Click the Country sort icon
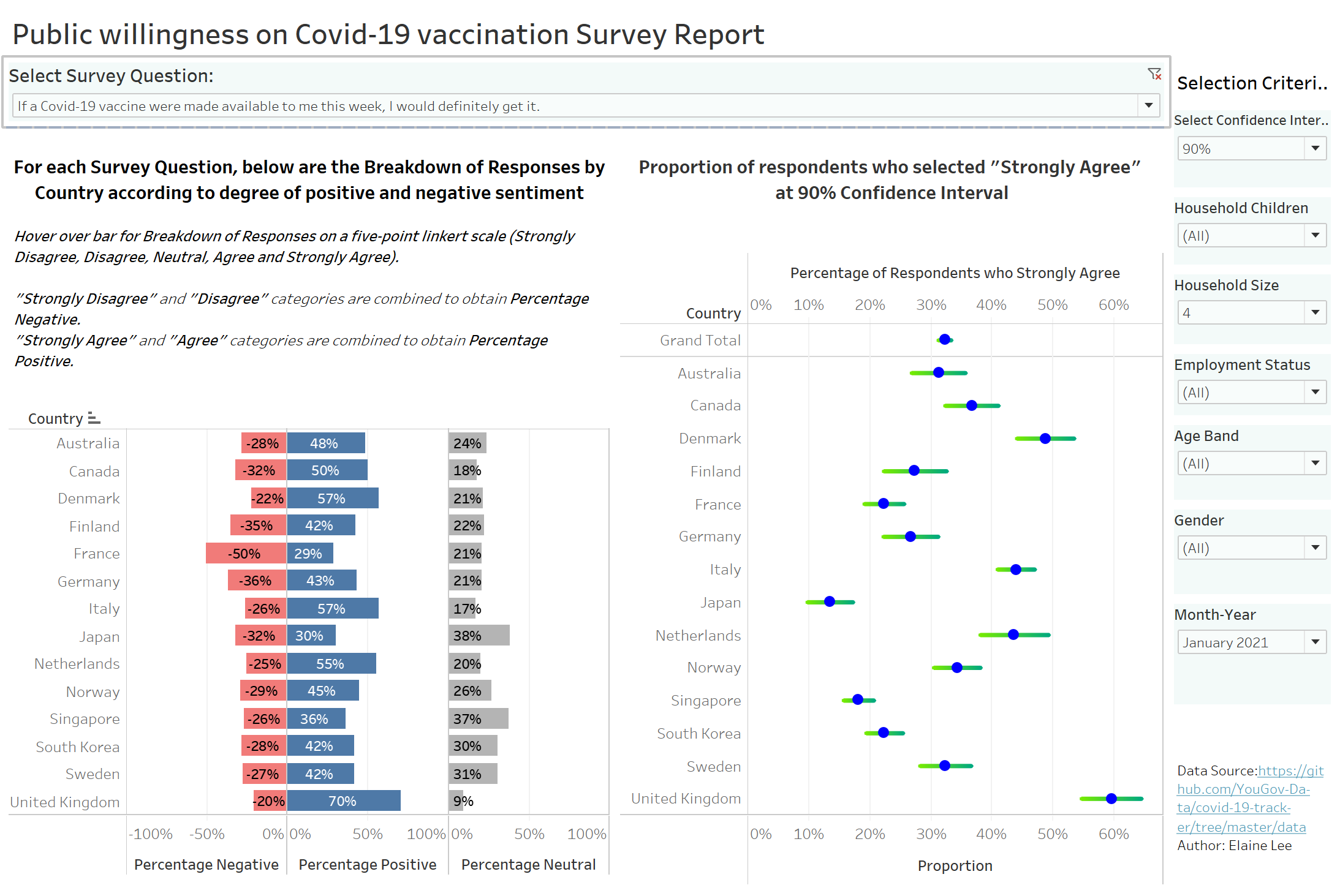 (x=94, y=418)
